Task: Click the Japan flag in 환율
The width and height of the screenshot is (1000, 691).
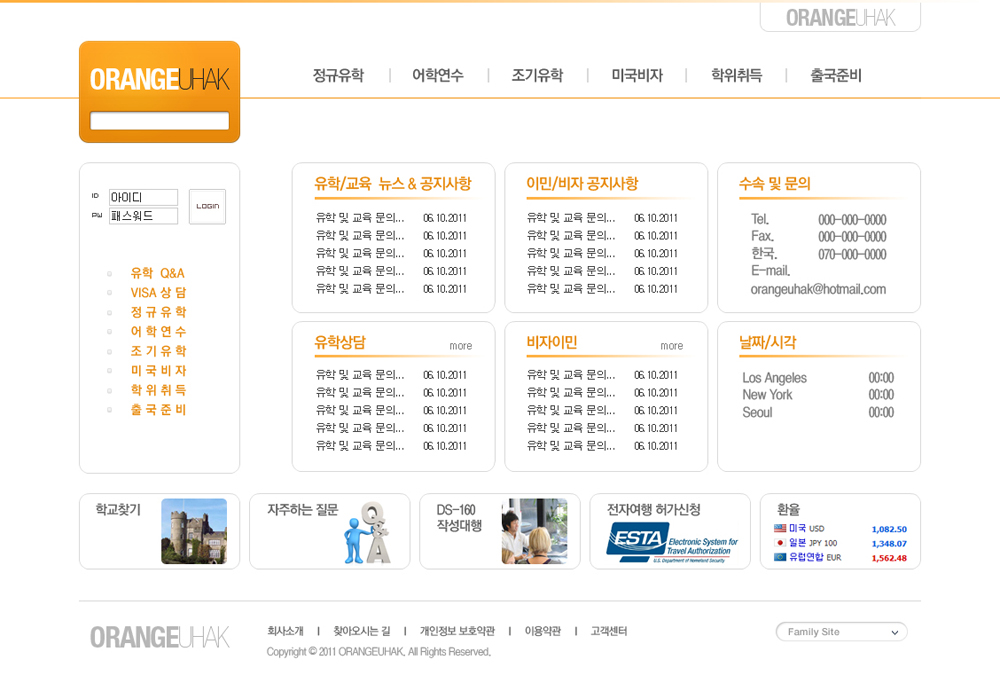Action: point(780,543)
